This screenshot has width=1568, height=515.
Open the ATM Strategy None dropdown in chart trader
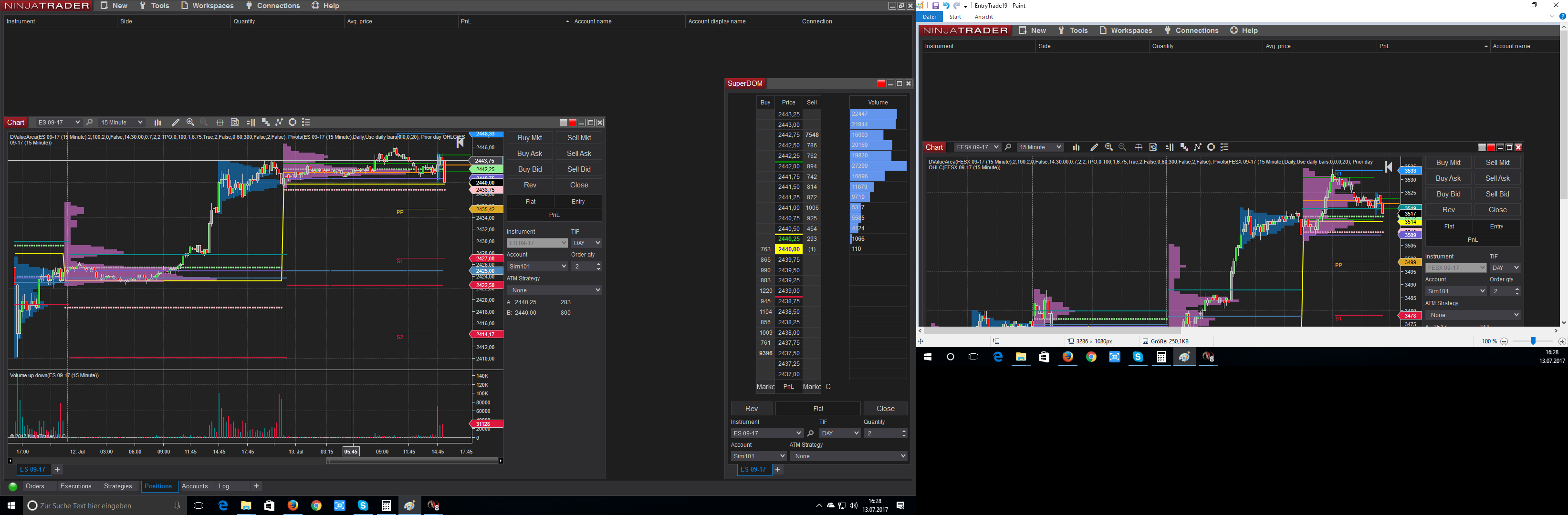click(554, 290)
